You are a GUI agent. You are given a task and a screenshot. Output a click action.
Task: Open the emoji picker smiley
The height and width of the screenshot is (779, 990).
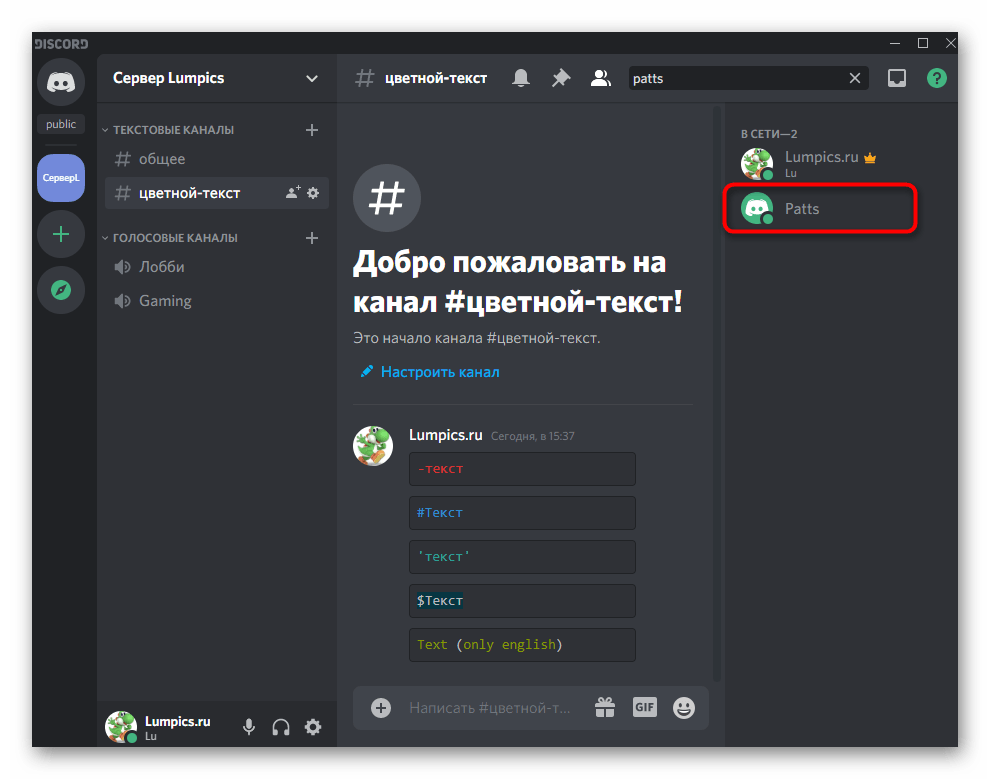pos(684,708)
